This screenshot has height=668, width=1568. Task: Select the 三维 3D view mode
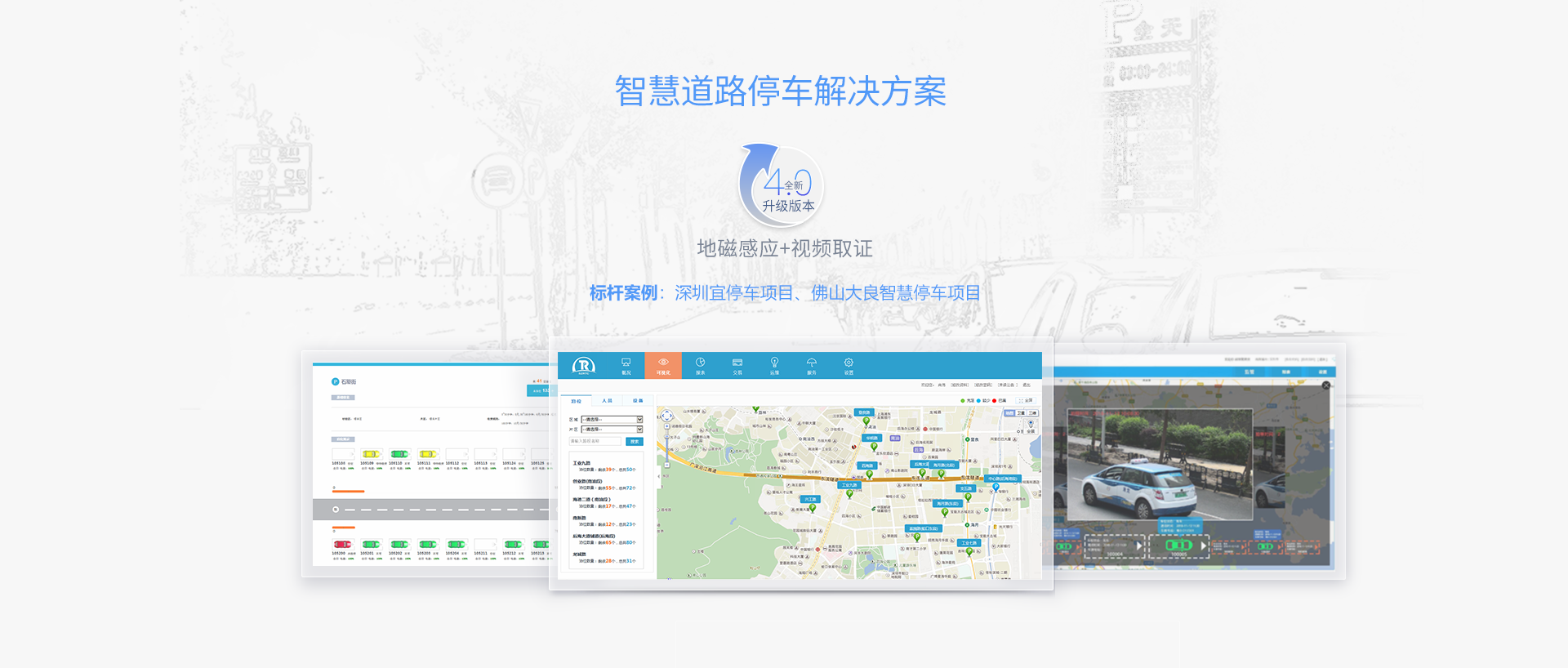click(x=1032, y=413)
